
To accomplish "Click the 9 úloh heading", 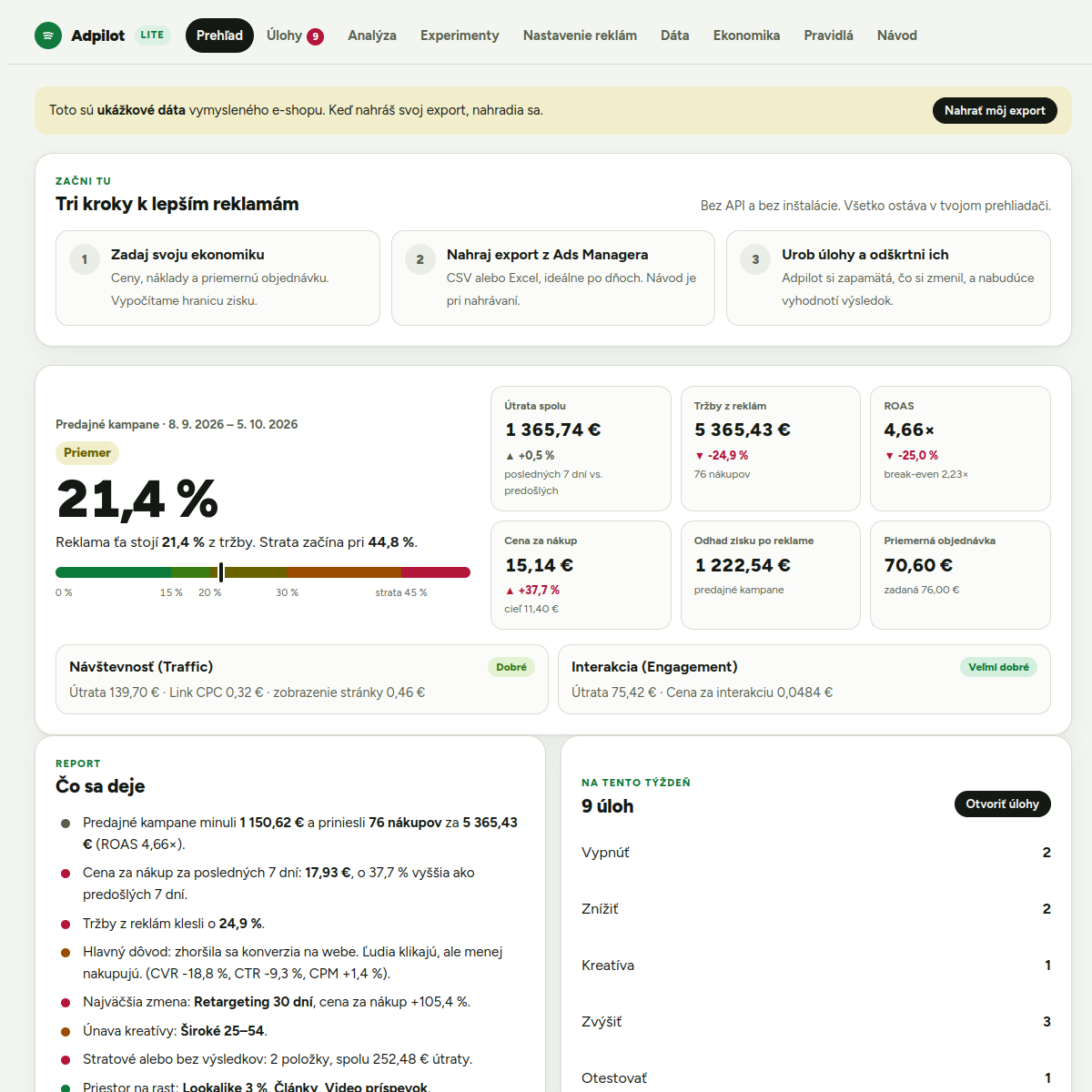I will pyautogui.click(x=608, y=806).
